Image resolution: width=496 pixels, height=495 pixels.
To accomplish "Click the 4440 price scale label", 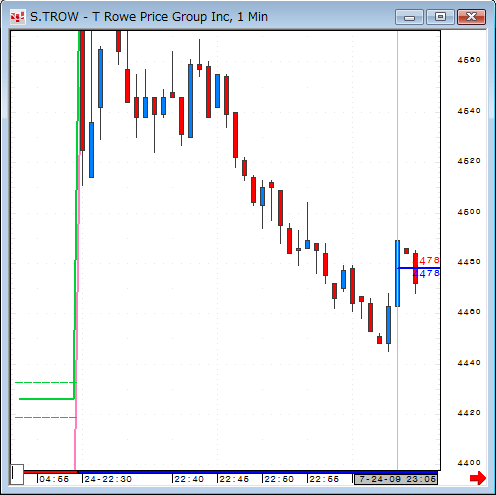I will click(x=469, y=363).
